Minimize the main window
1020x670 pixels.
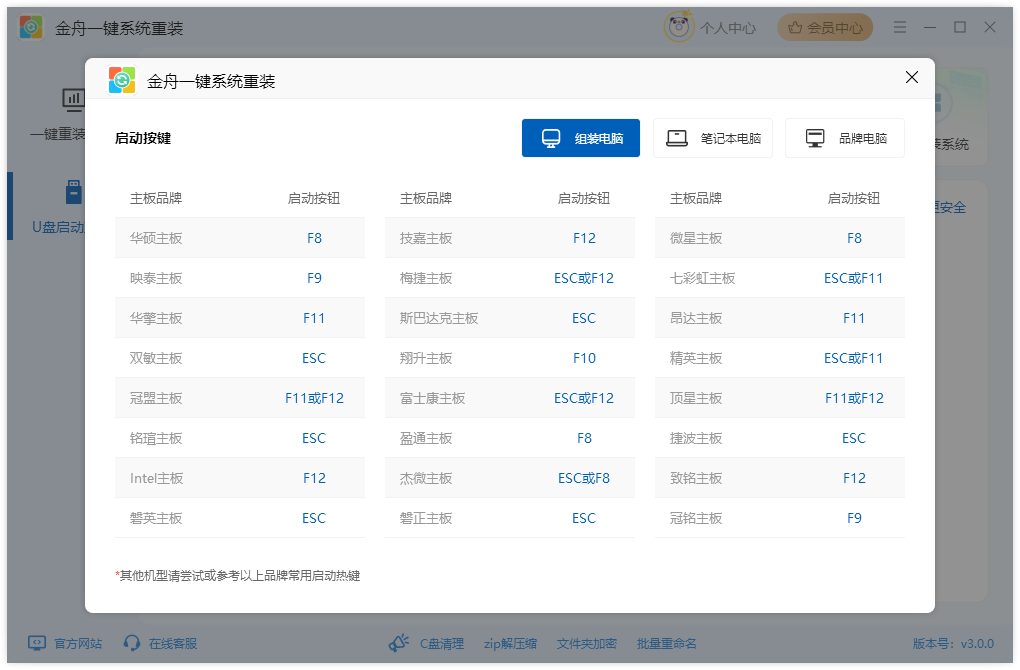930,27
